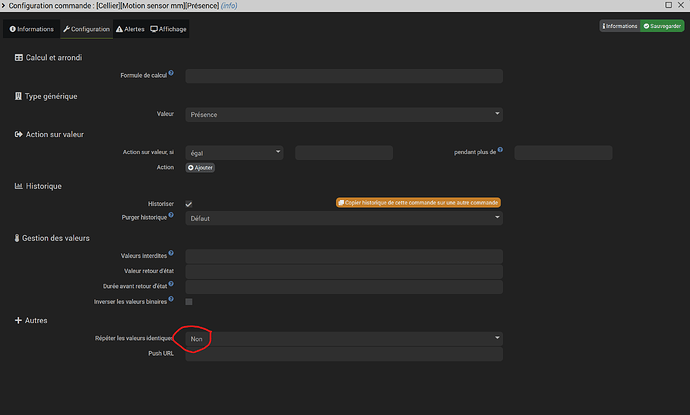Click the green Sauvegarder button
Screen dimensions: 690x415
[x=662, y=26]
